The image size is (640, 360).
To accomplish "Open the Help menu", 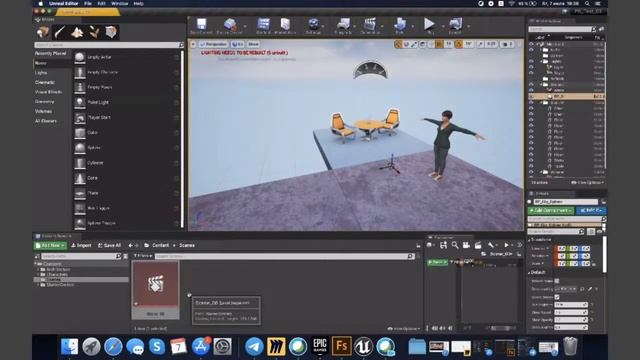I will pos(139,4).
